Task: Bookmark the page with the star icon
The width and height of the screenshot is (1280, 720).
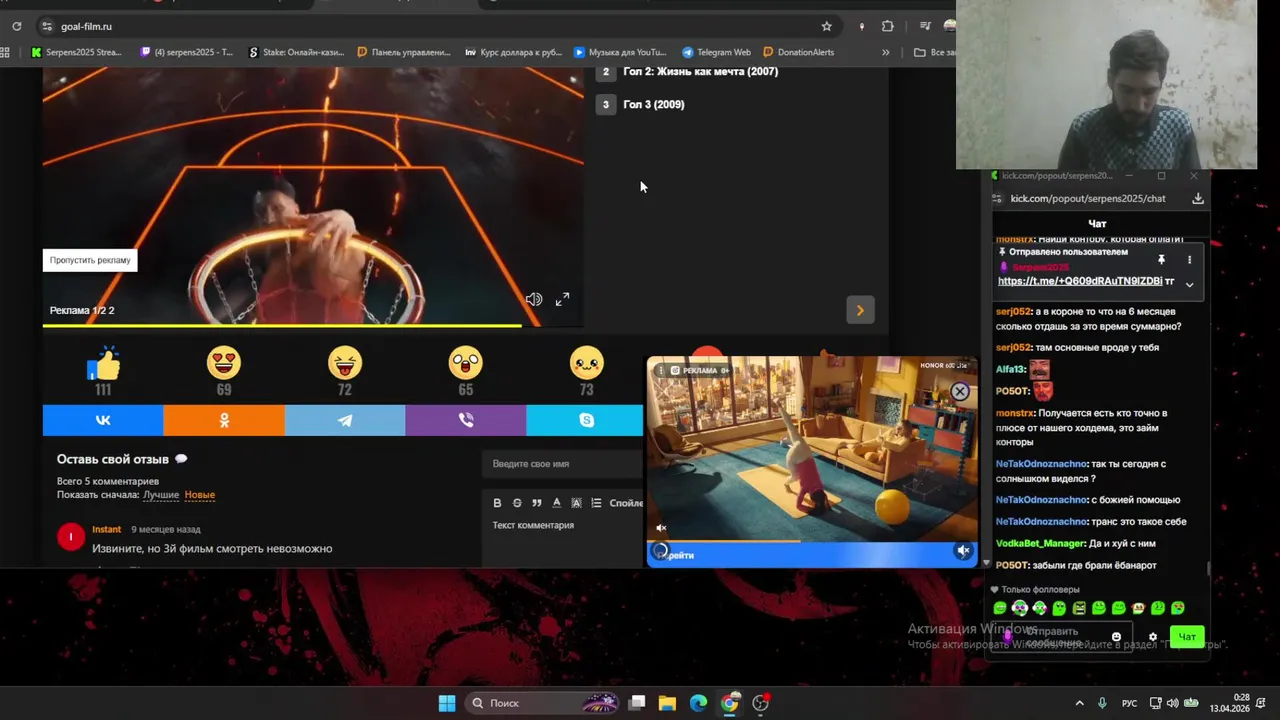Action: point(826,26)
